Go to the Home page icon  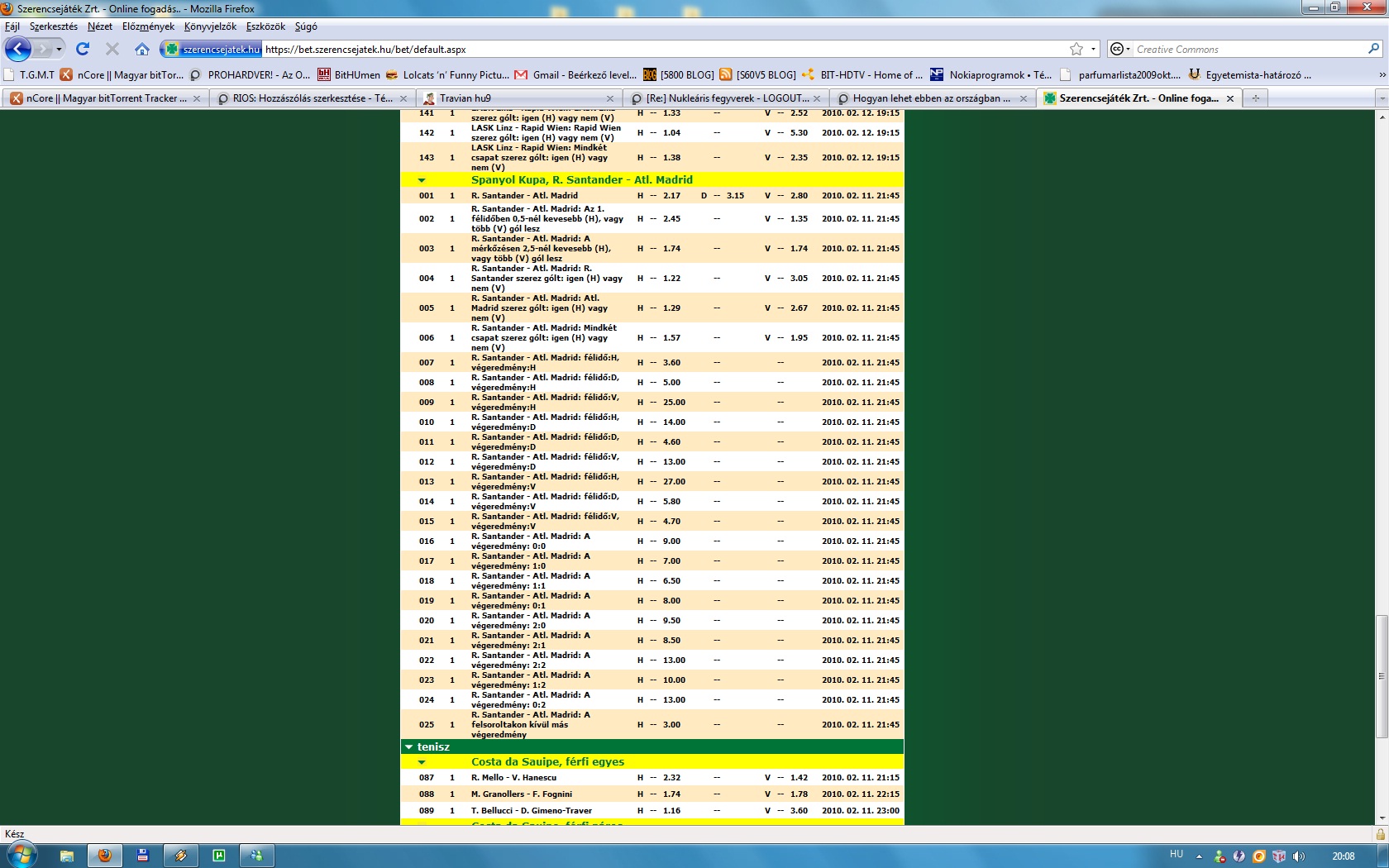[x=142, y=49]
